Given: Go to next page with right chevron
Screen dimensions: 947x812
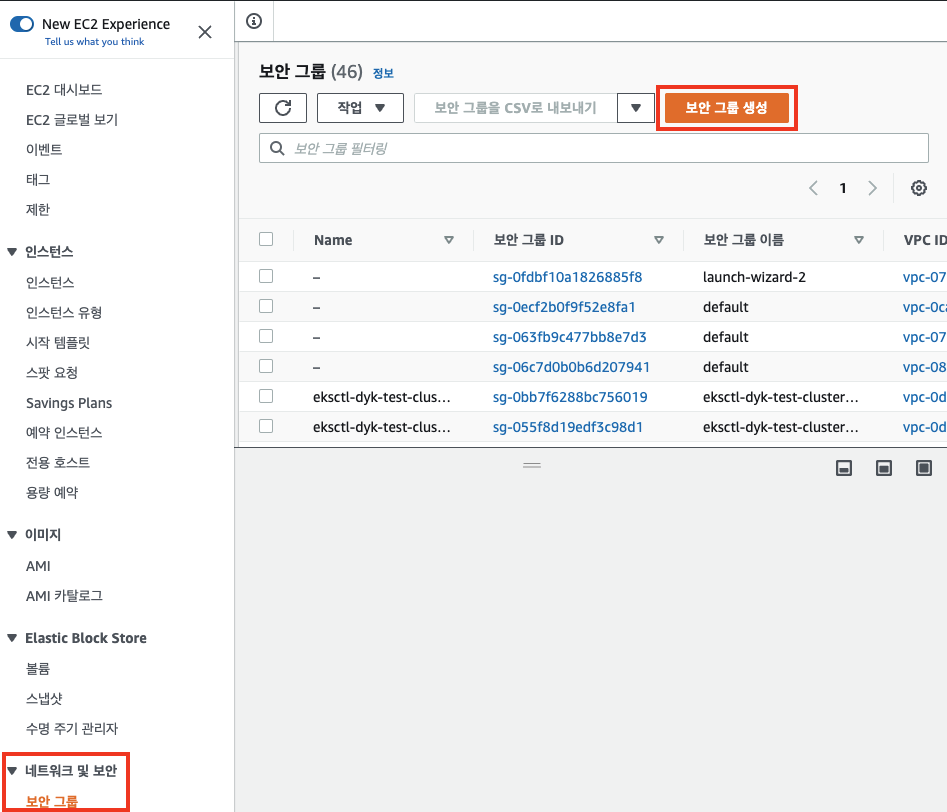Looking at the screenshot, I should tap(872, 188).
